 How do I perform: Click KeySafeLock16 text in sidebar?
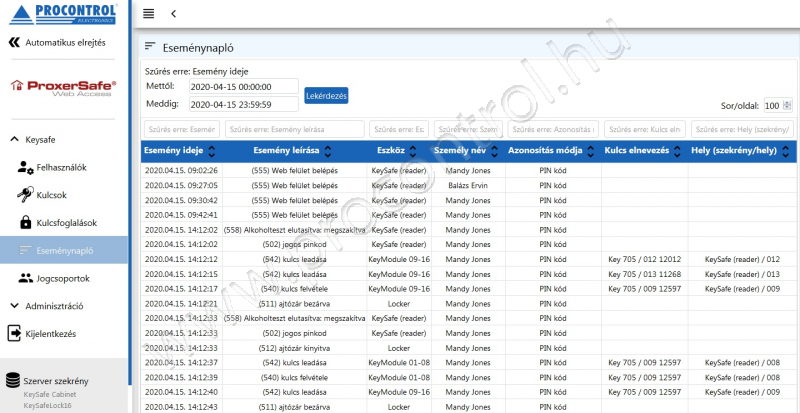click(x=45, y=404)
